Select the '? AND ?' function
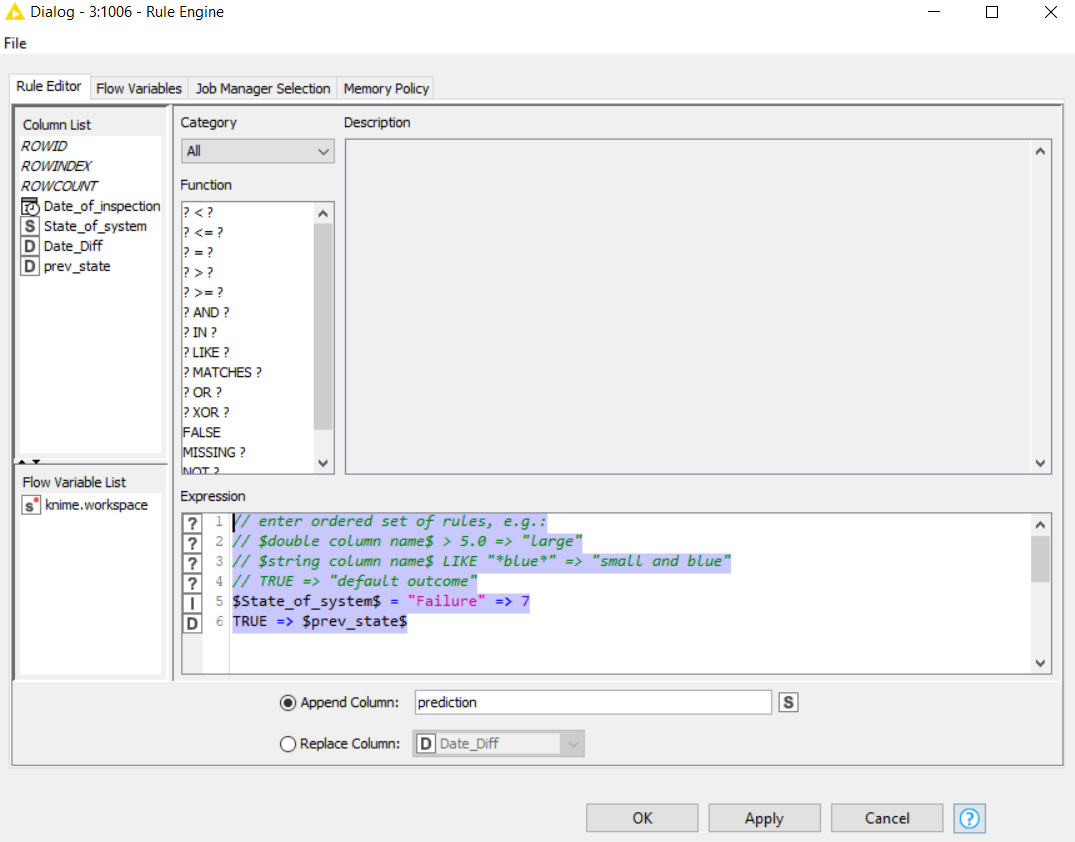Screen dimensions: 1075x842 coord(206,312)
